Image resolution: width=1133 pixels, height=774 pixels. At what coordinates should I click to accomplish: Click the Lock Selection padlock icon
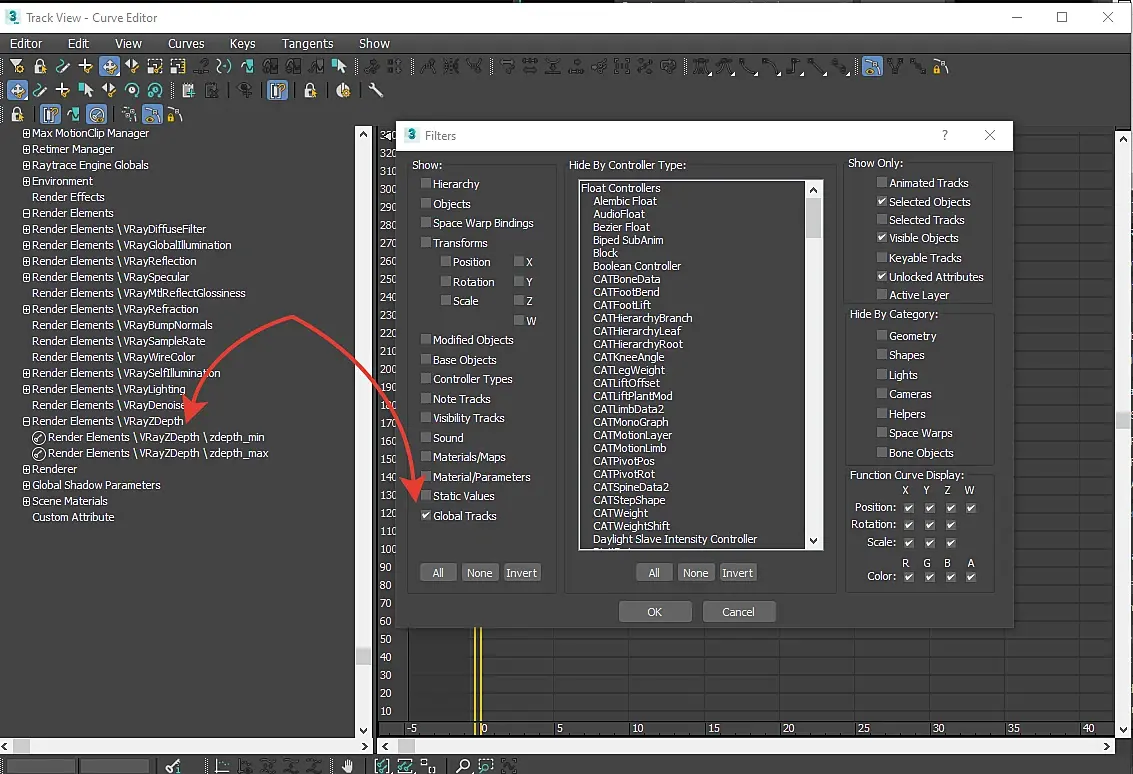[x=40, y=67]
